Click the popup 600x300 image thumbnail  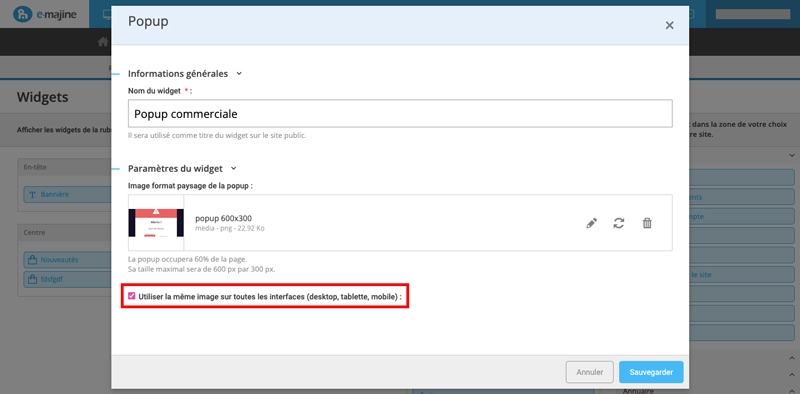click(156, 223)
